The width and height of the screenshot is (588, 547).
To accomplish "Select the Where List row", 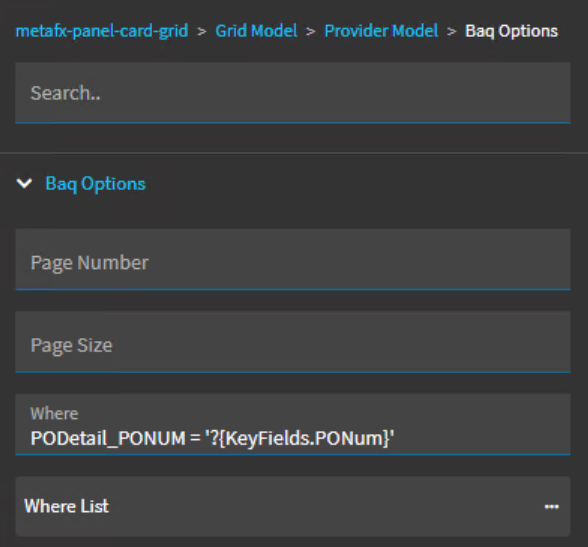I will click(293, 507).
